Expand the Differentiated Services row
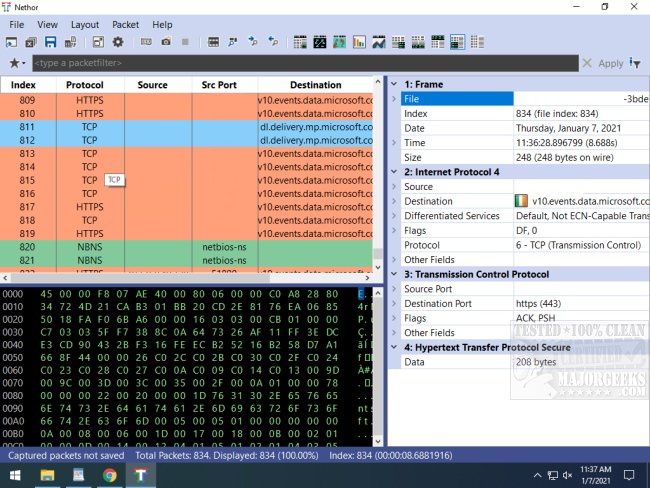650x488 pixels. (394, 216)
